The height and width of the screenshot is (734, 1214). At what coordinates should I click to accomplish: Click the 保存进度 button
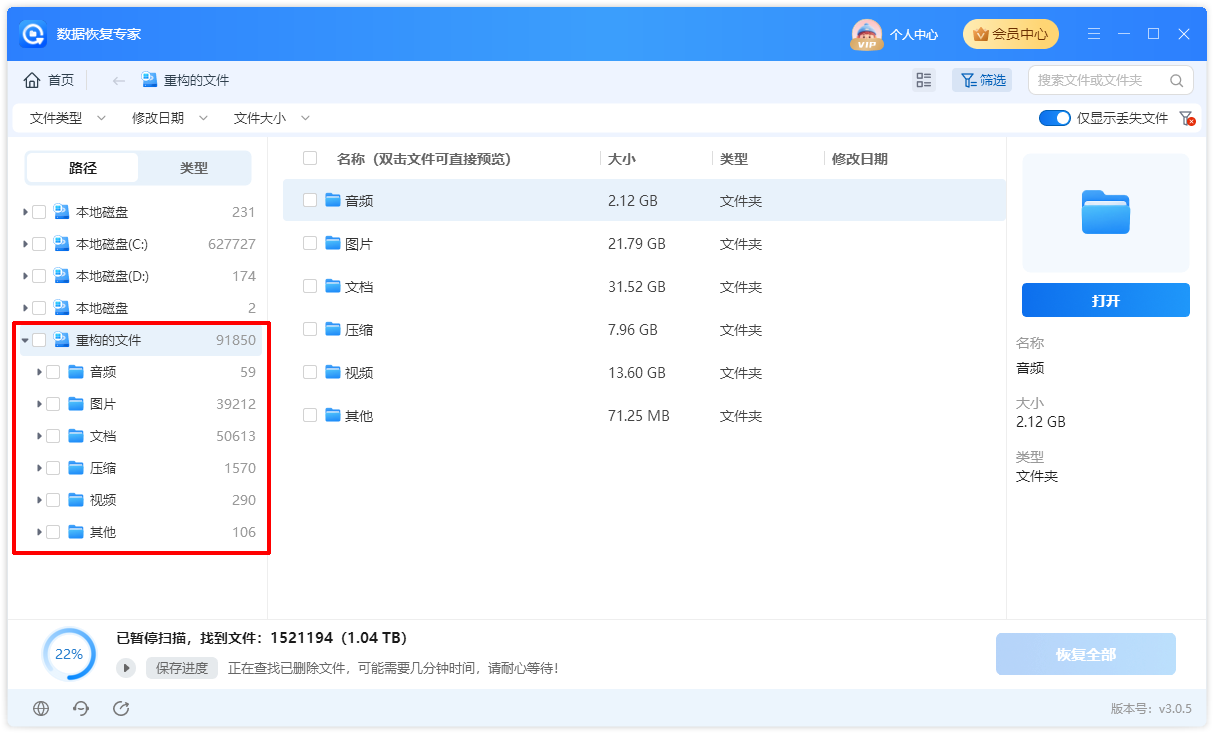[x=182, y=668]
